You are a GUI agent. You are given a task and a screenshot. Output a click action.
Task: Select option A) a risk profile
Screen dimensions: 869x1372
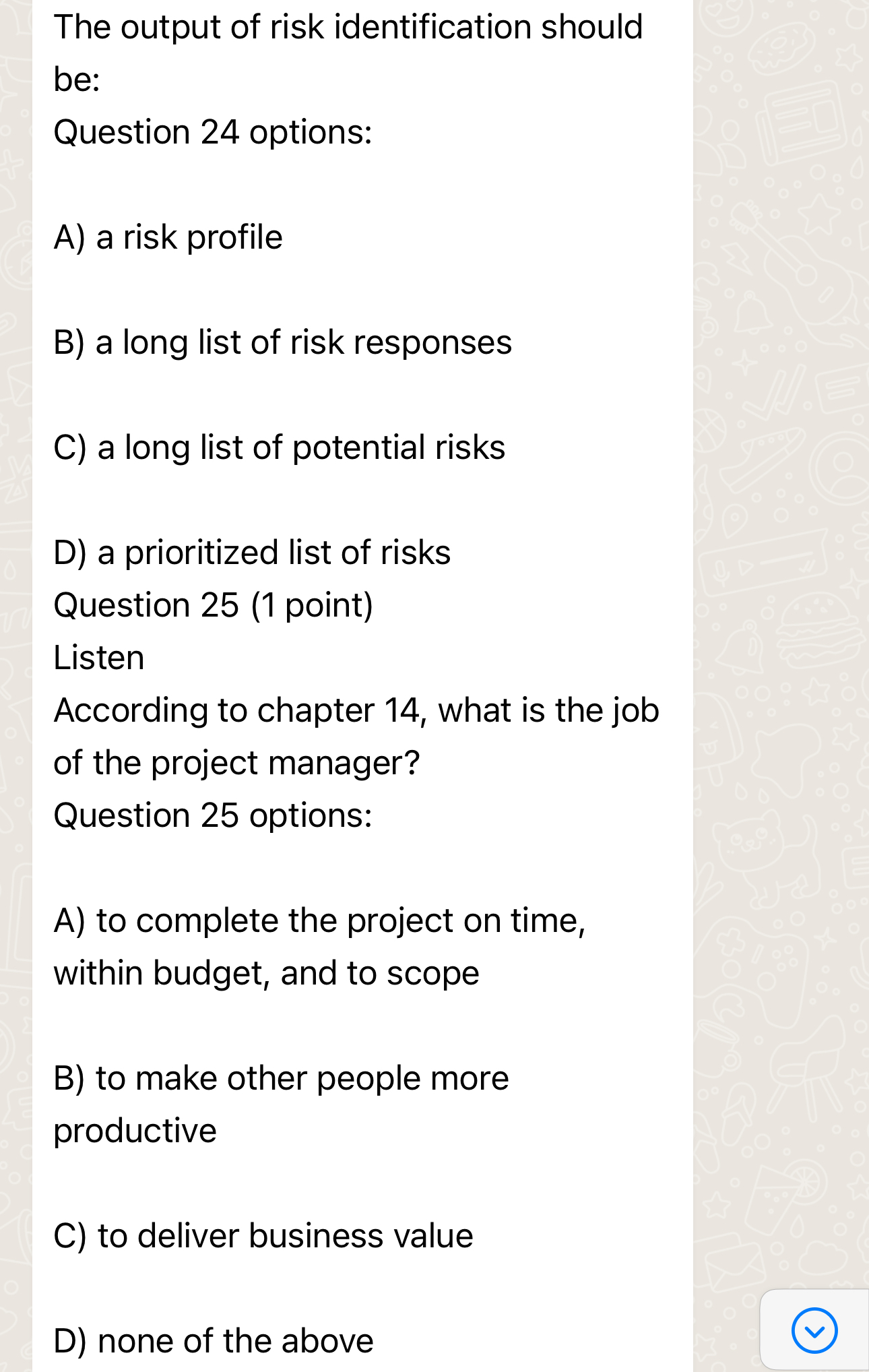168,237
